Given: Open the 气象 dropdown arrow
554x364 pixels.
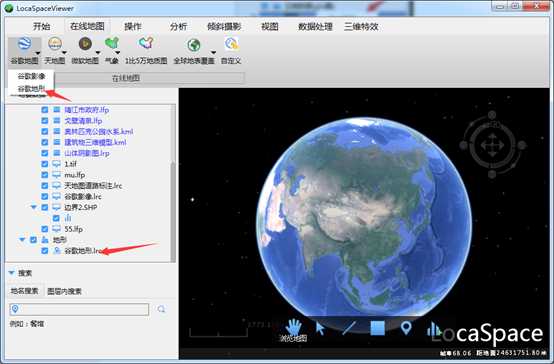Looking at the screenshot, I should pyautogui.click(x=118, y=53).
